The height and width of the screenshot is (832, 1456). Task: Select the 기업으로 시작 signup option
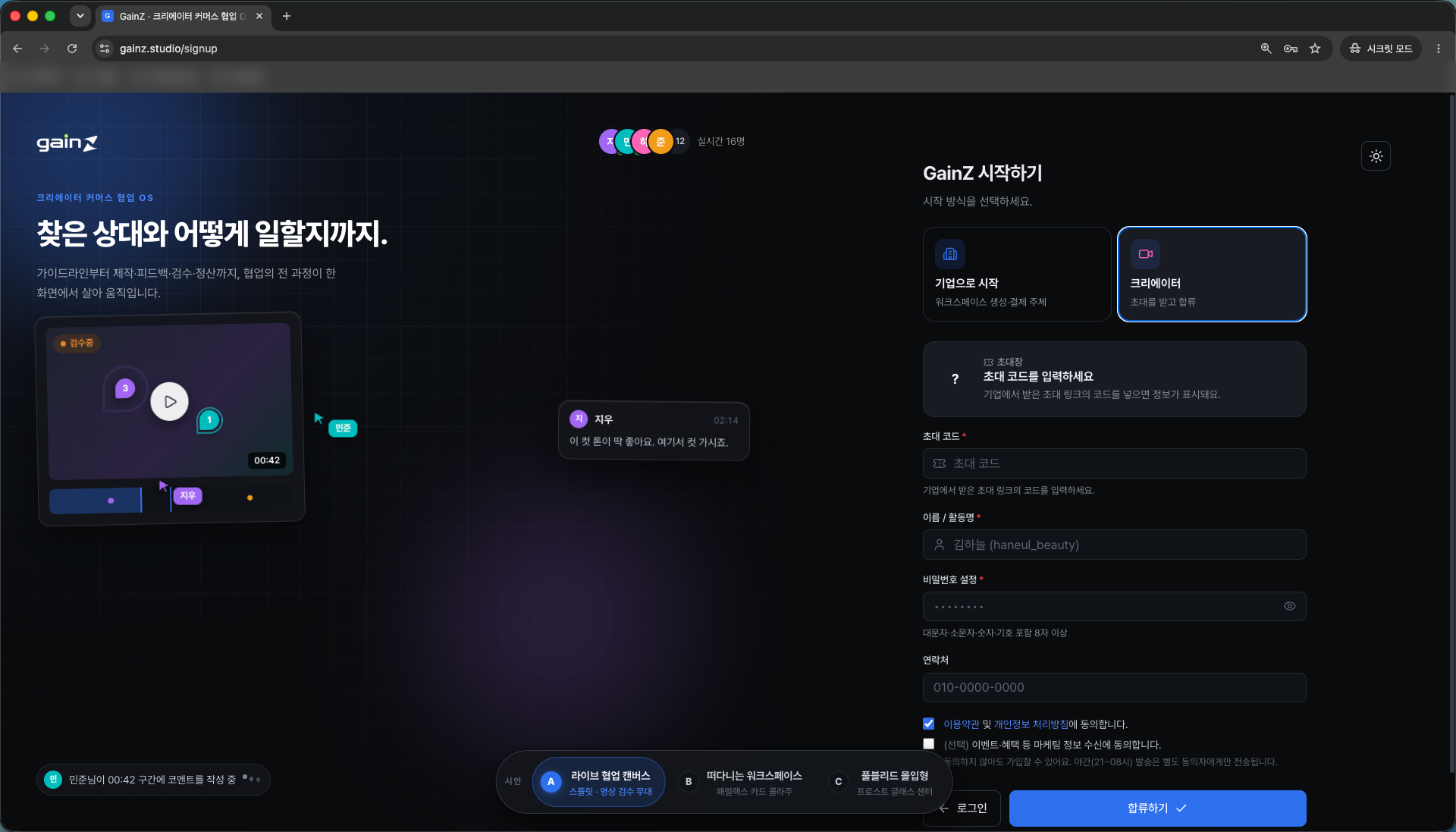click(1017, 274)
